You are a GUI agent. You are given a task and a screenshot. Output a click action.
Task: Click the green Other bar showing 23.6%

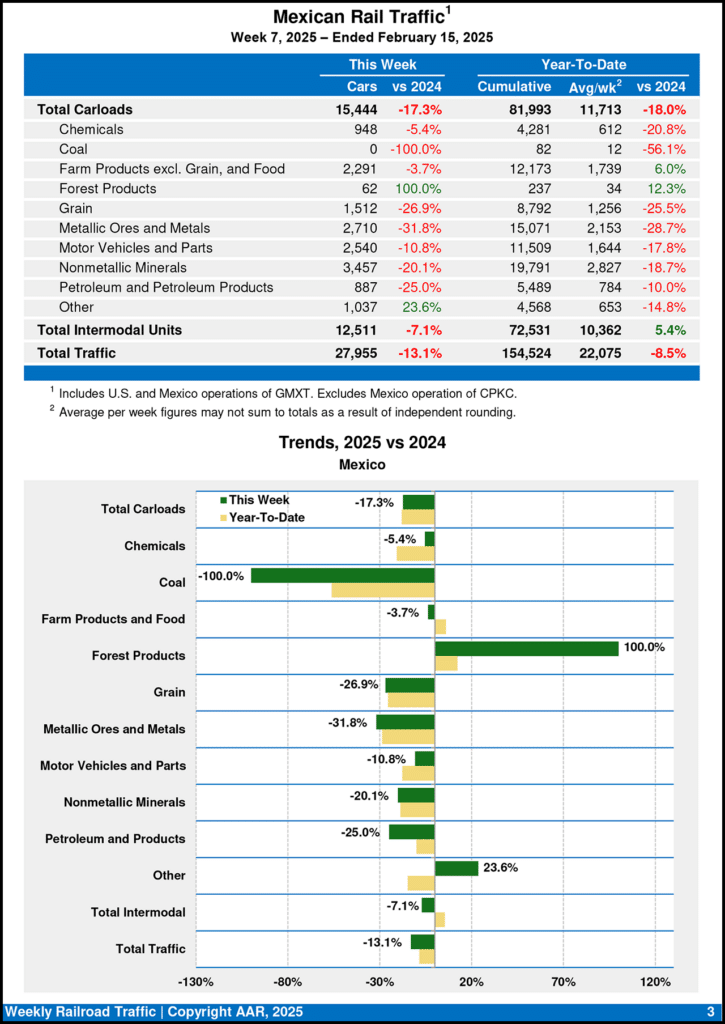456,868
